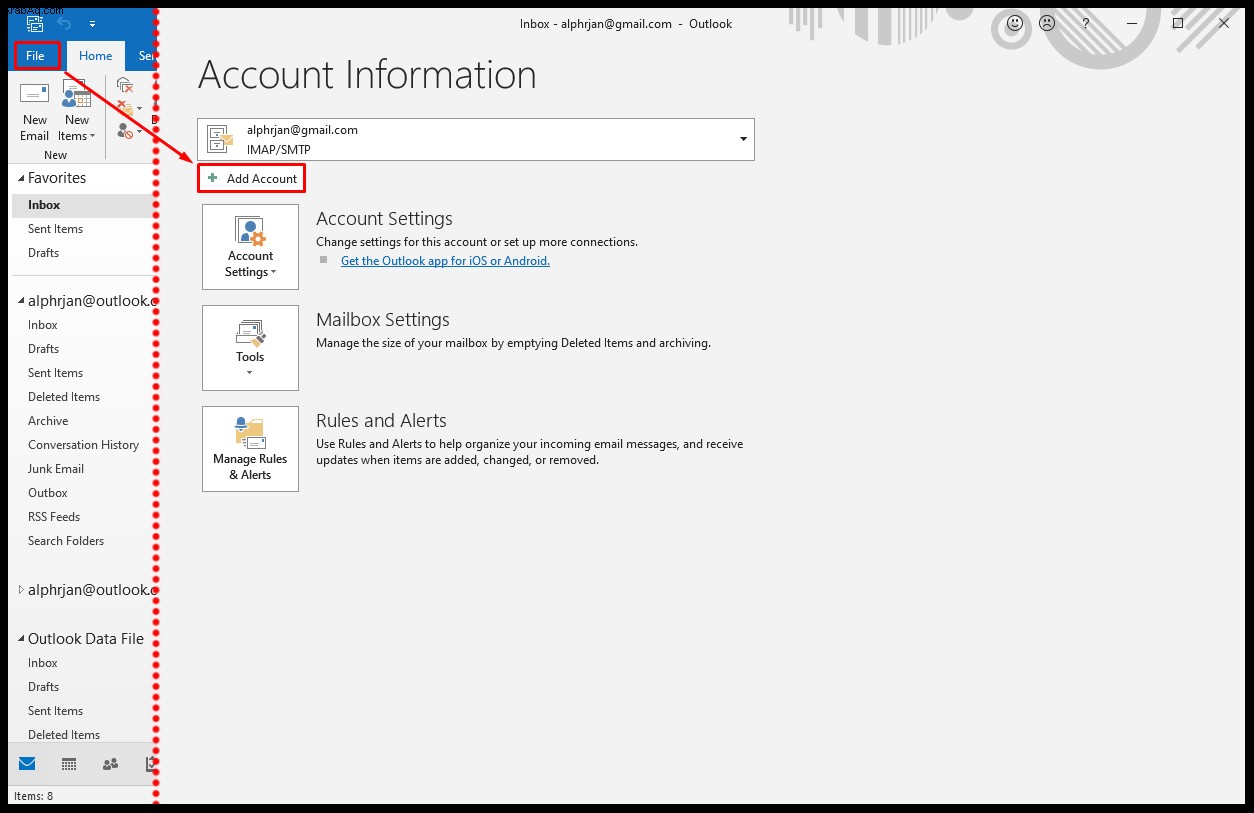Minimize the Outlook window
The image size is (1254, 813).
1131,23
